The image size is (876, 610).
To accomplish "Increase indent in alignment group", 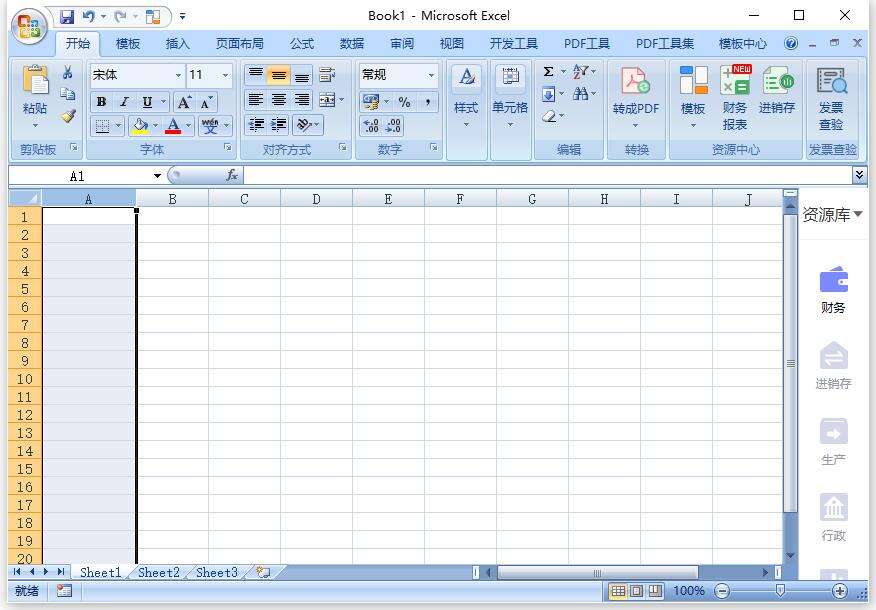I will 278,124.
